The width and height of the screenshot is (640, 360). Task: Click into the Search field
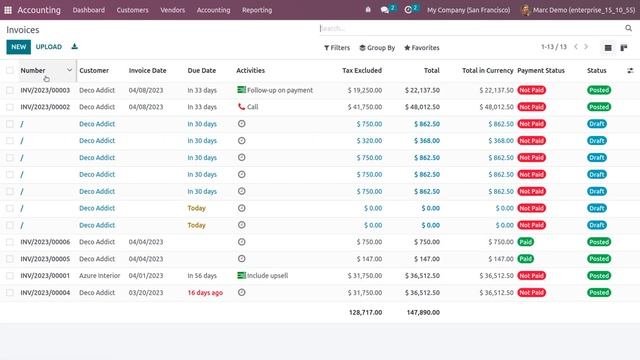[x=471, y=28]
